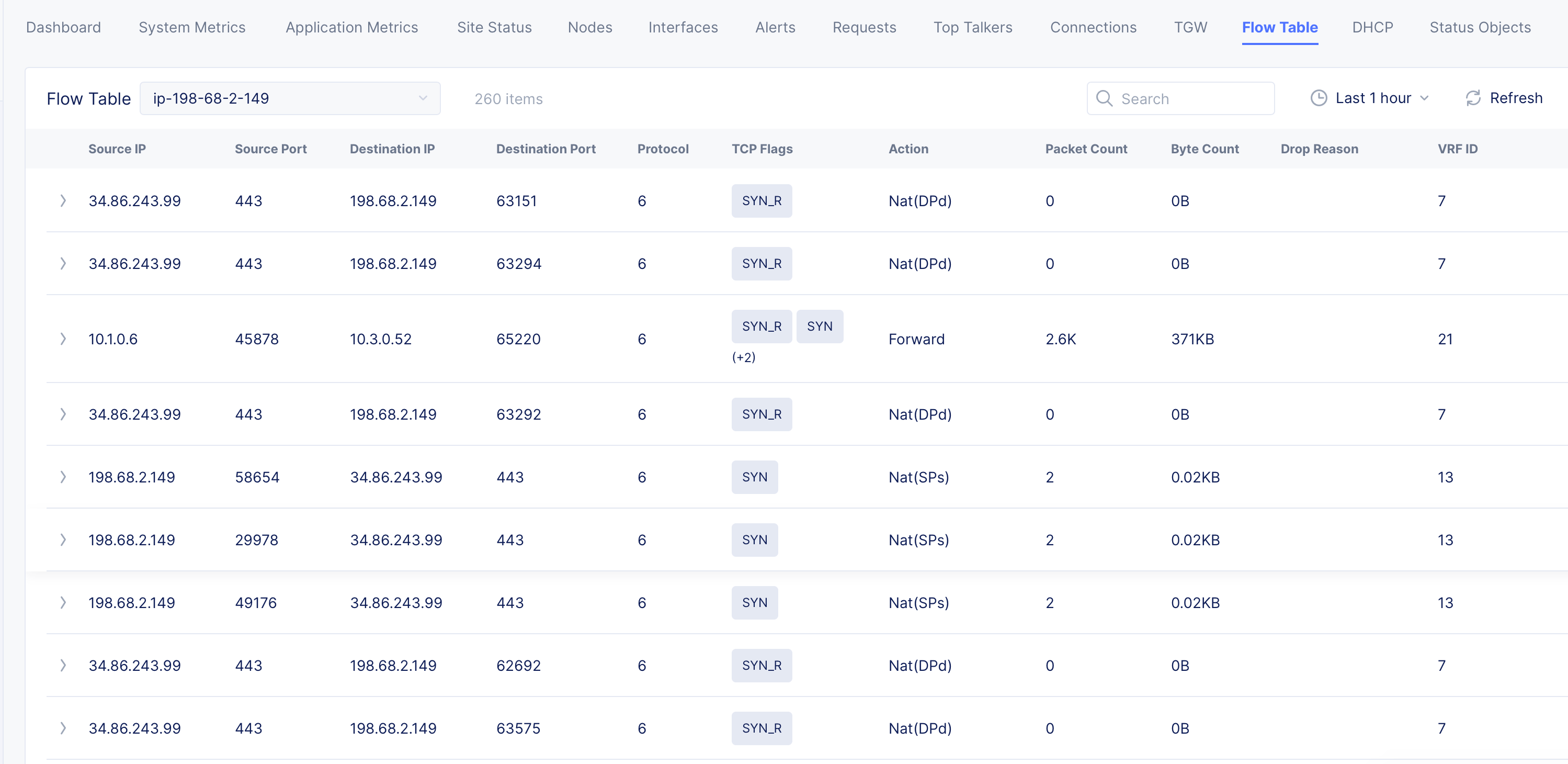Expand the row with destination port 63294

pos(63,264)
